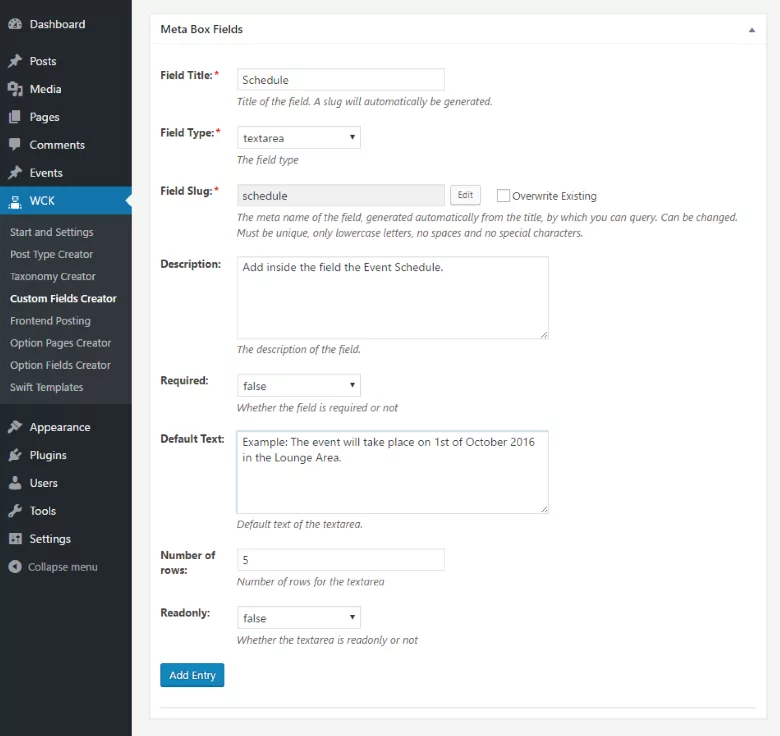Open the Readonly false dropdown
Viewport: 780px width, 736px height.
coord(298,618)
